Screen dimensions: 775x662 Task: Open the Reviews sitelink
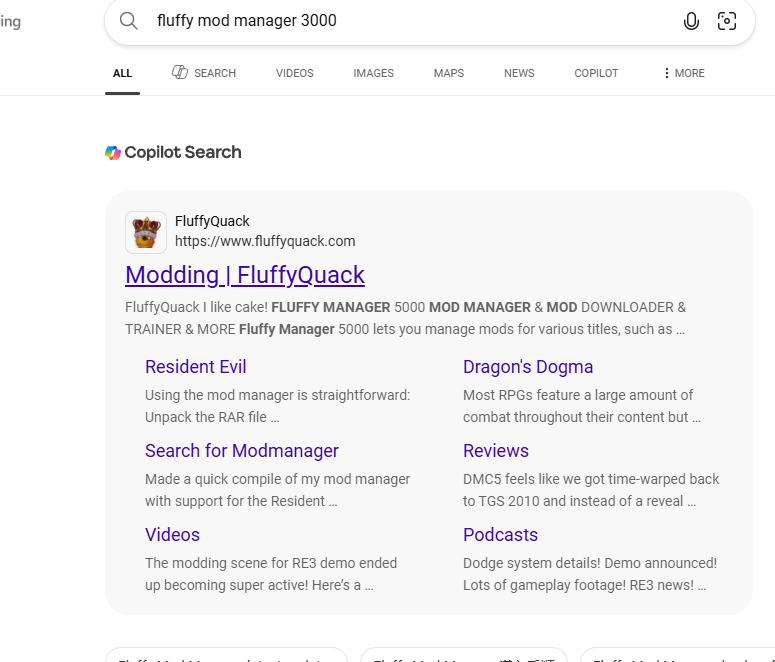(496, 451)
